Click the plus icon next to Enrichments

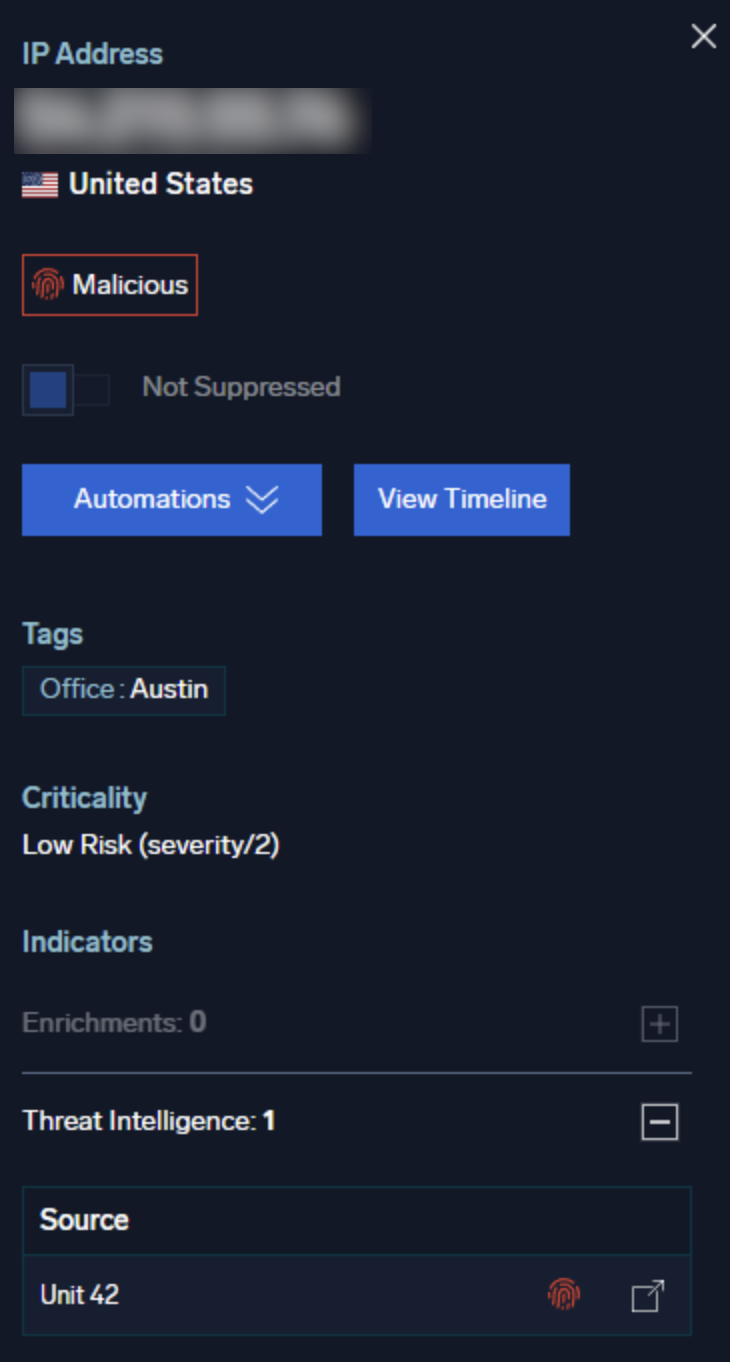tap(659, 1025)
